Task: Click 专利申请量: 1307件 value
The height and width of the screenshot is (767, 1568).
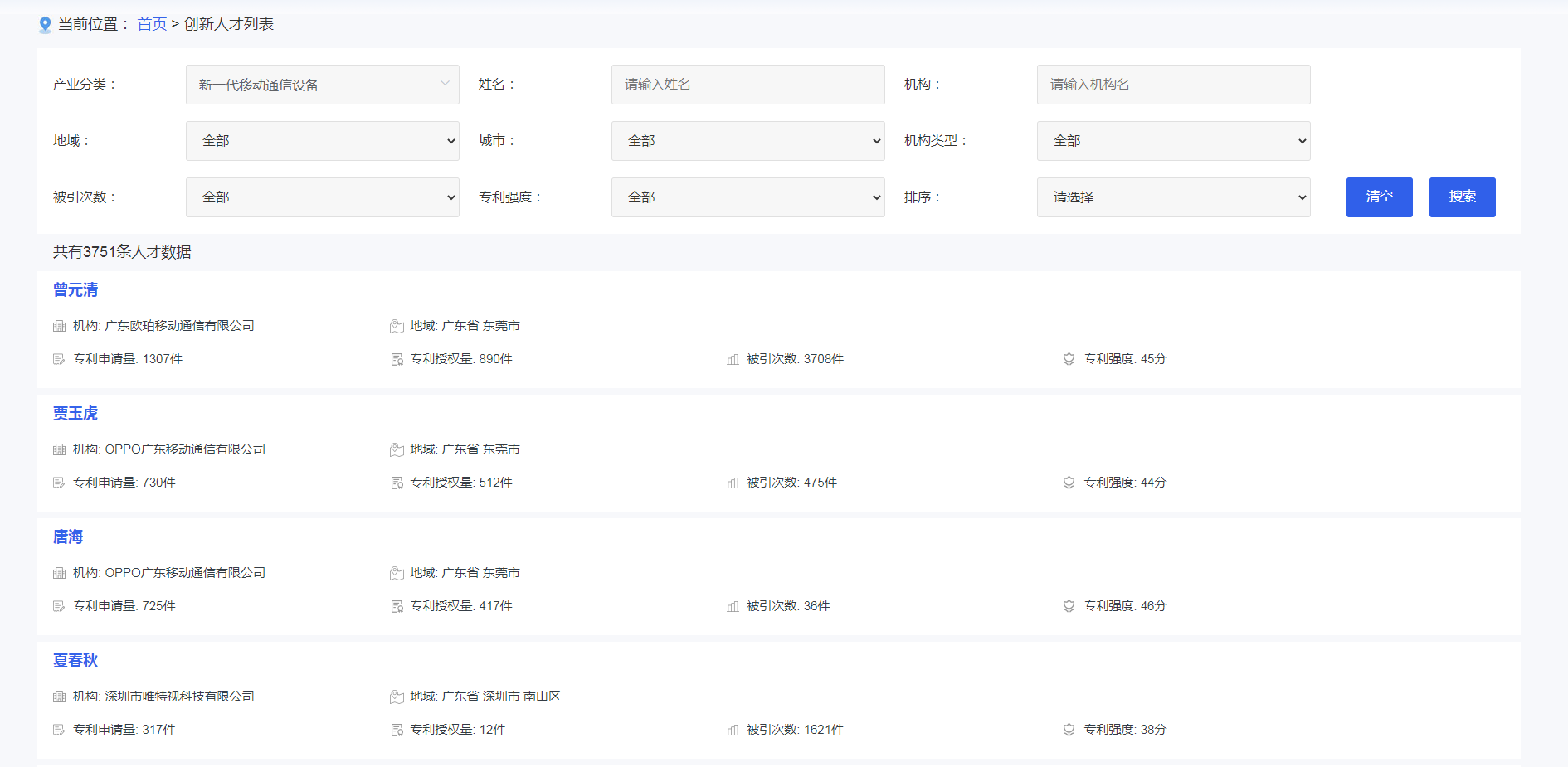Action: [x=128, y=359]
